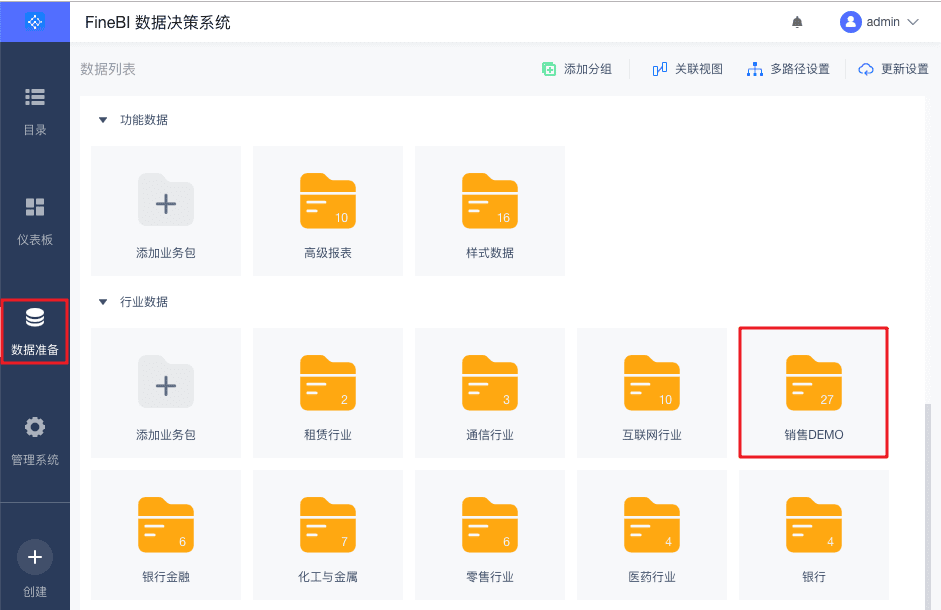The height and width of the screenshot is (610, 941).
Task: Open the 零售行业 folder icon
Action: 490,524
